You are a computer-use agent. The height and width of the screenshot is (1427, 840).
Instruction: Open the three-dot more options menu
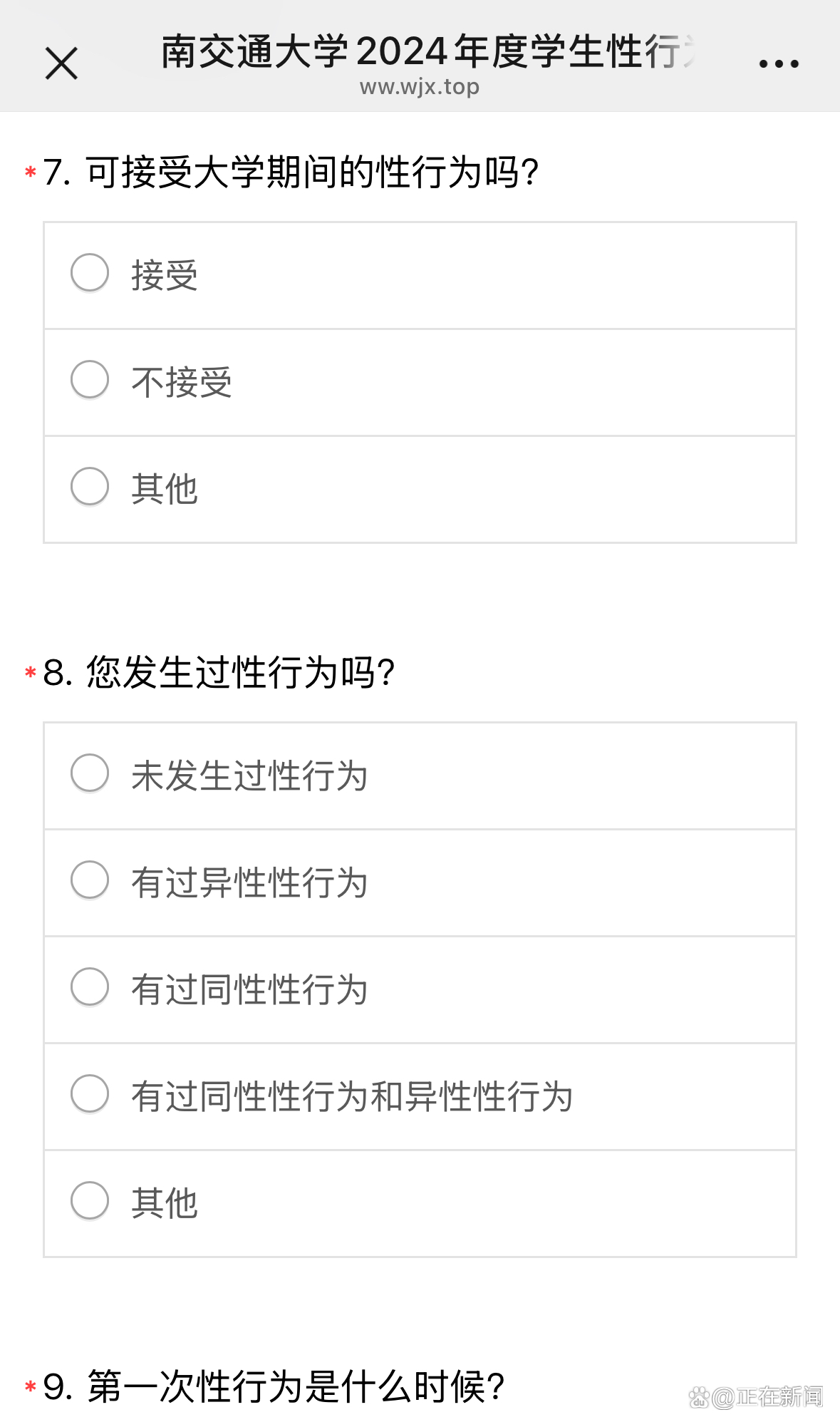tap(778, 64)
